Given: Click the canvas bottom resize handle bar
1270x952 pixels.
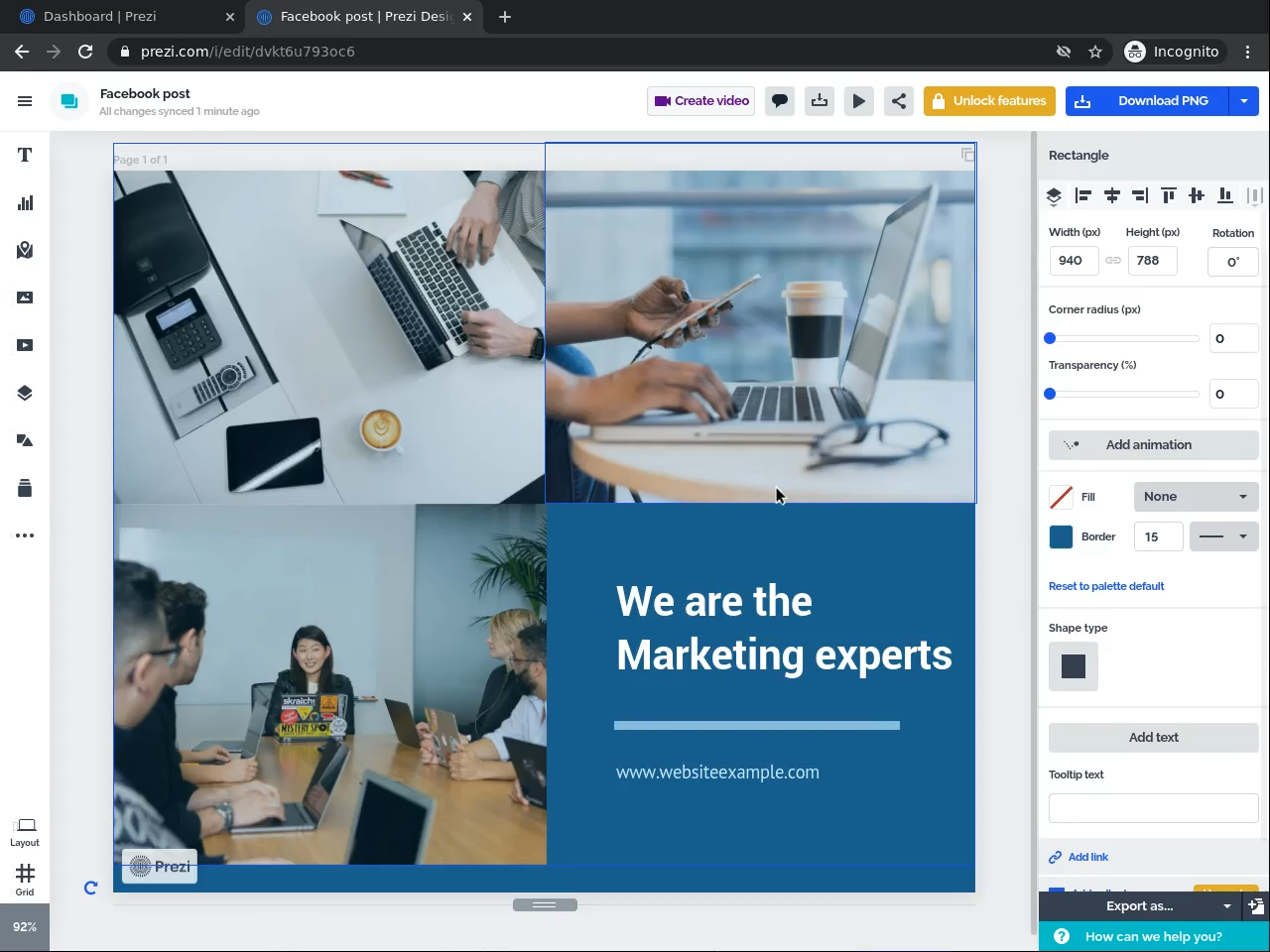Looking at the screenshot, I should coord(545,904).
